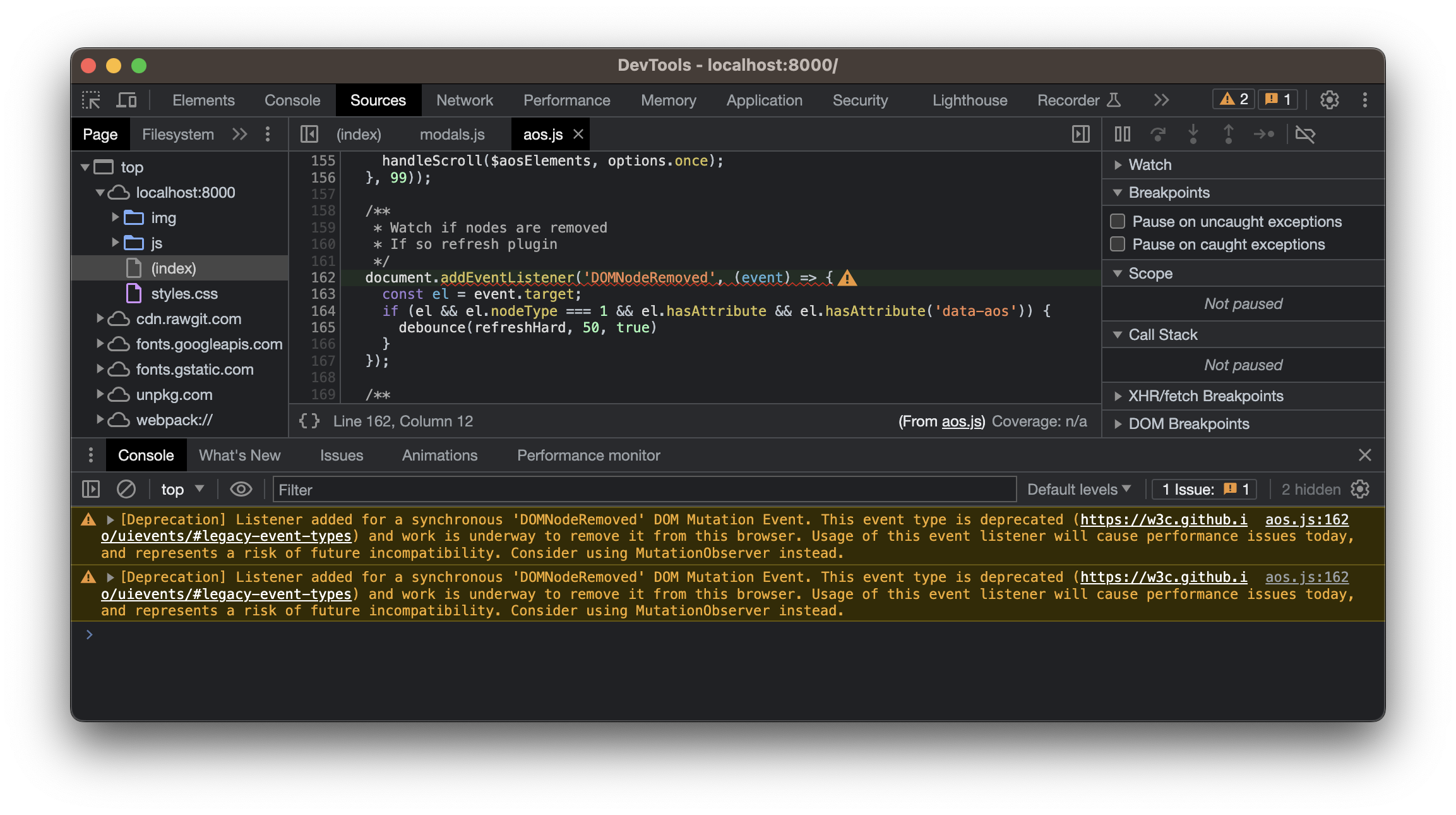Open the Default levels dropdown

click(1078, 488)
